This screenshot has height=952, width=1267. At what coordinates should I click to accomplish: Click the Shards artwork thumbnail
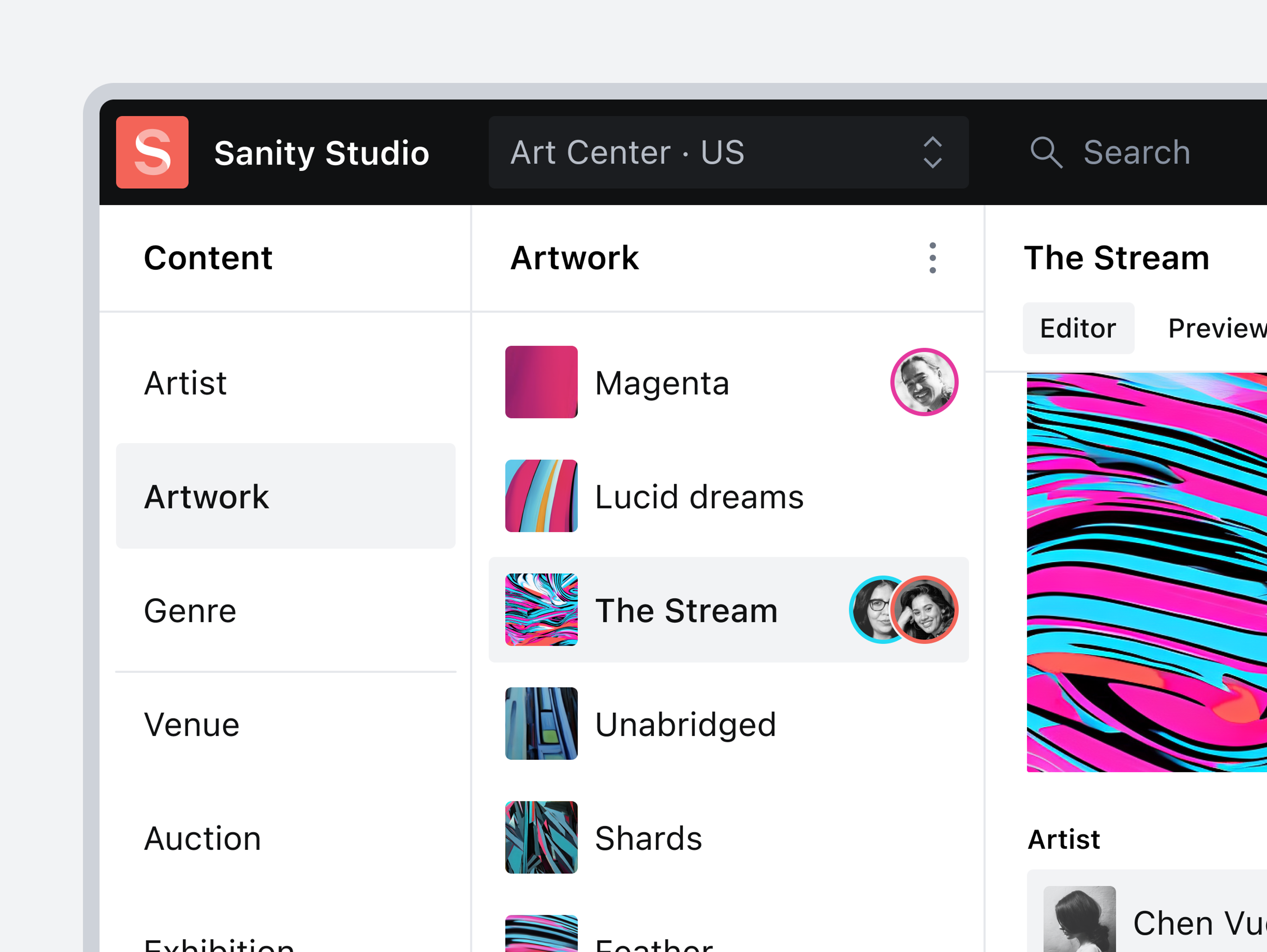541,838
